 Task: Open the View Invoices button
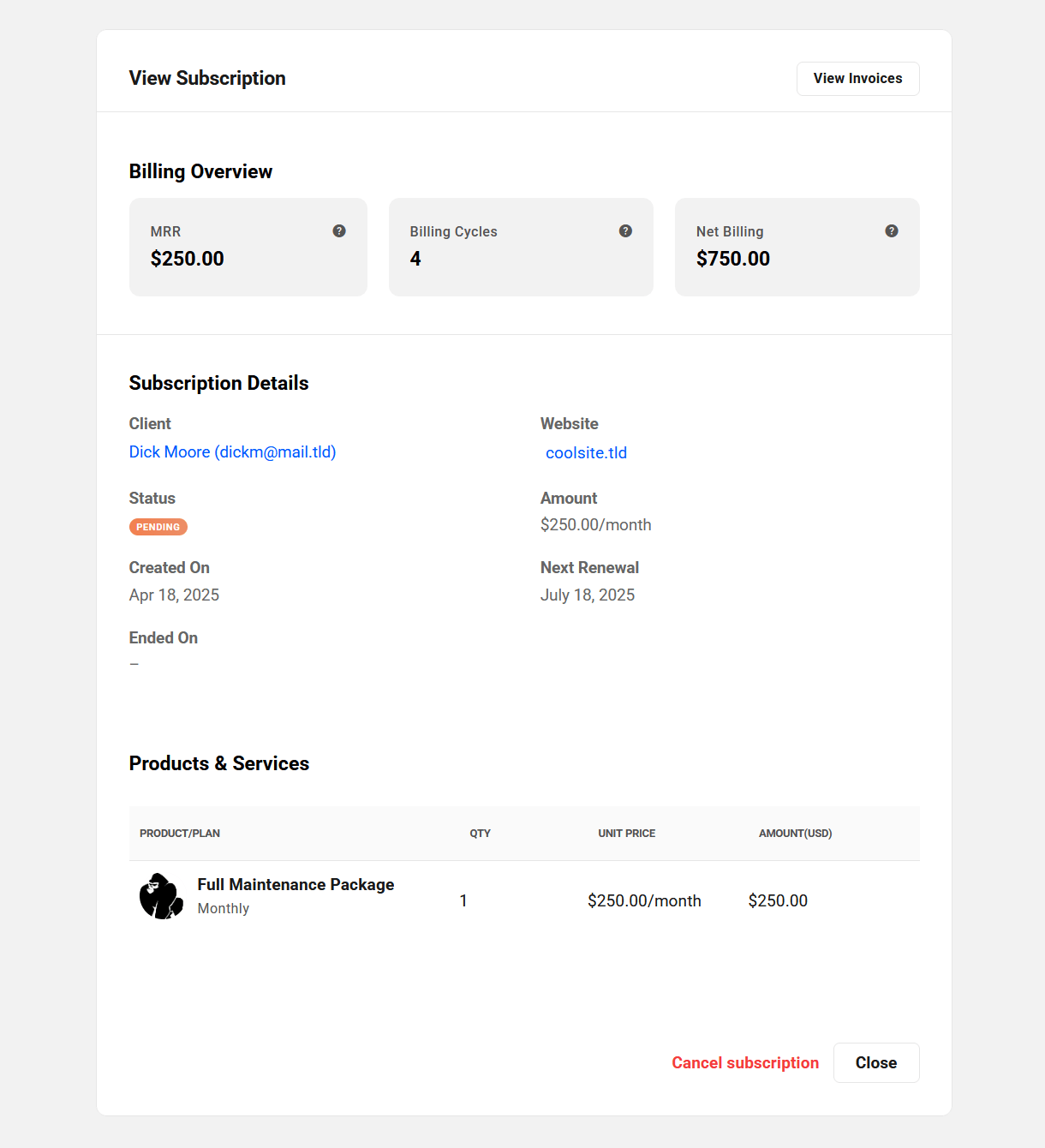[x=857, y=79]
